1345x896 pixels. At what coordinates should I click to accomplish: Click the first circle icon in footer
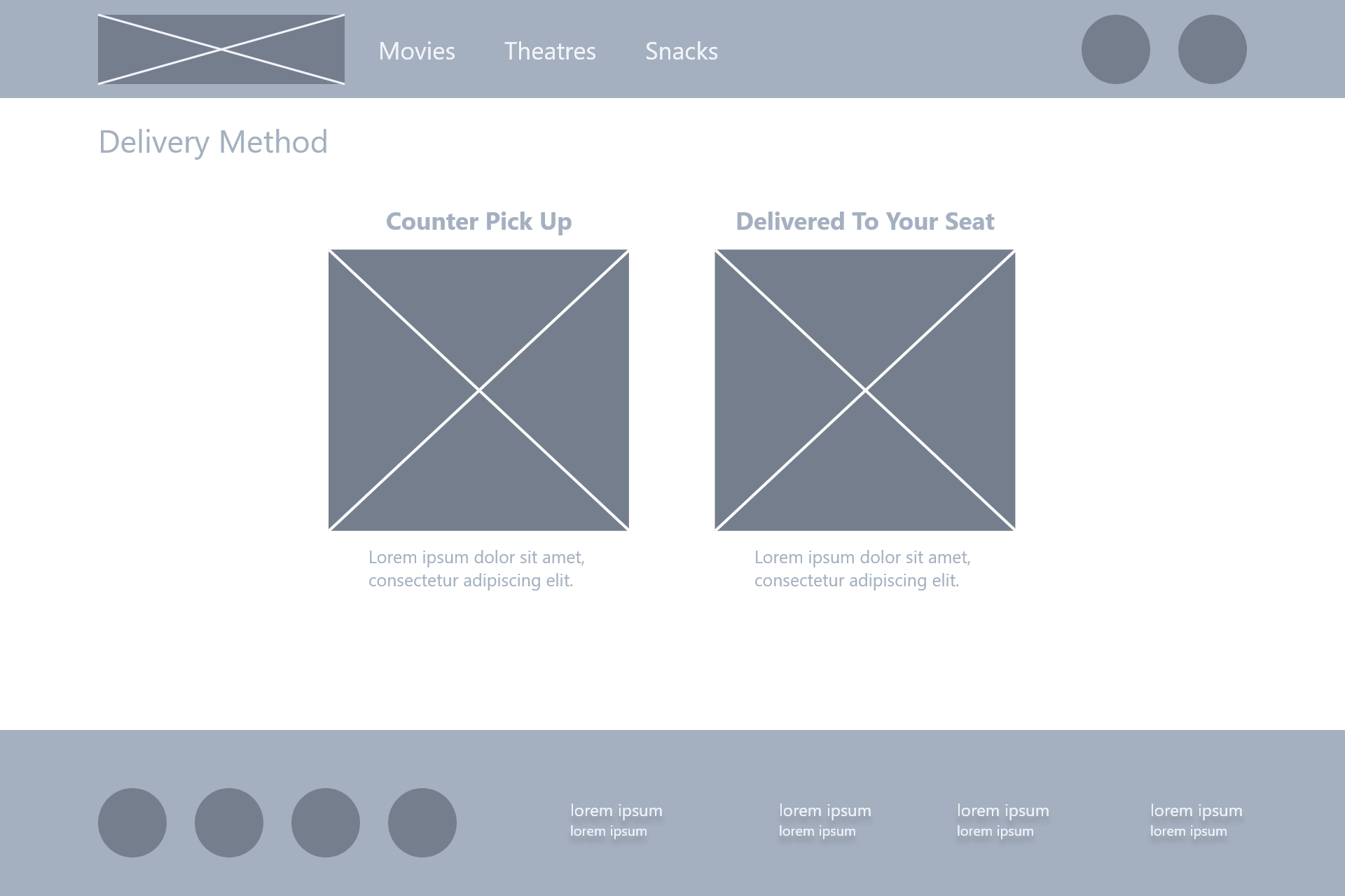[132, 822]
